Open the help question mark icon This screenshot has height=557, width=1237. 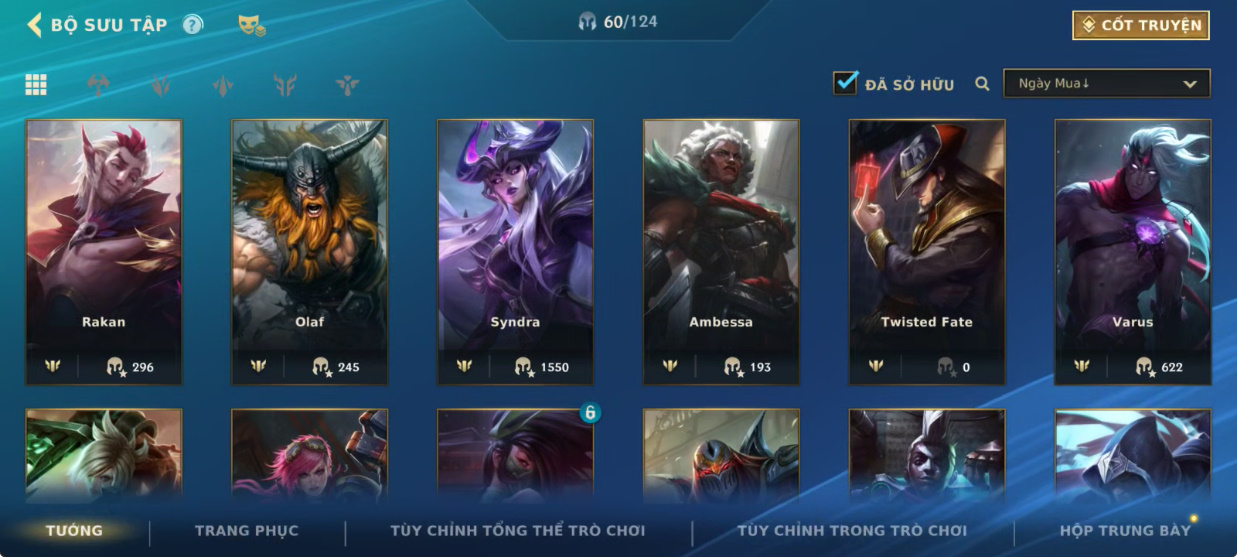tap(192, 25)
